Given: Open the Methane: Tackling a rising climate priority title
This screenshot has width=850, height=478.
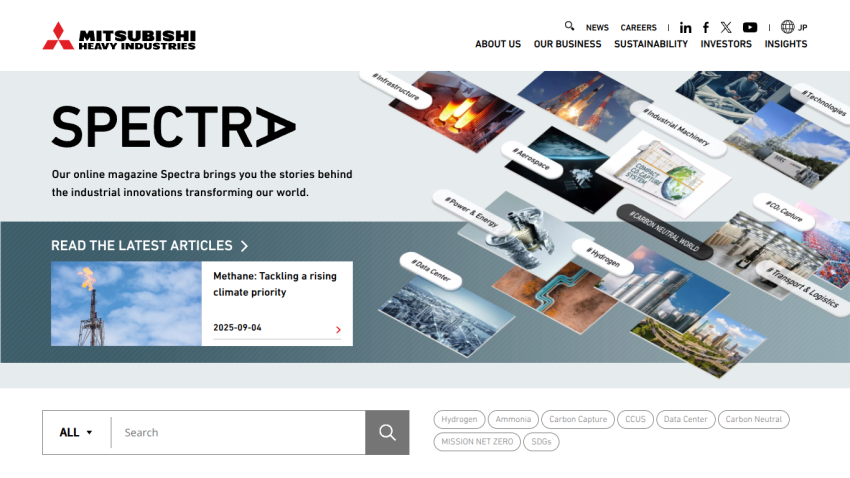Looking at the screenshot, I should (275, 284).
